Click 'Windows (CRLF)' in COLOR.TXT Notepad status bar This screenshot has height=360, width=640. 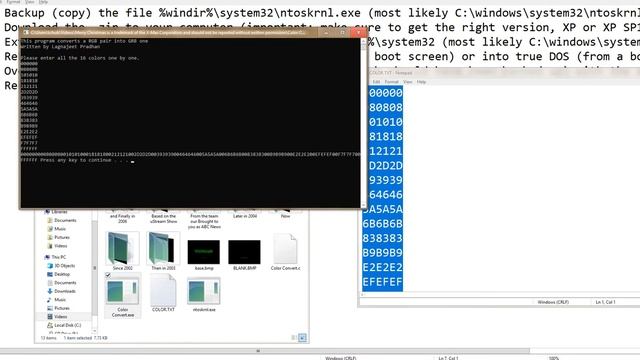tap(553, 302)
